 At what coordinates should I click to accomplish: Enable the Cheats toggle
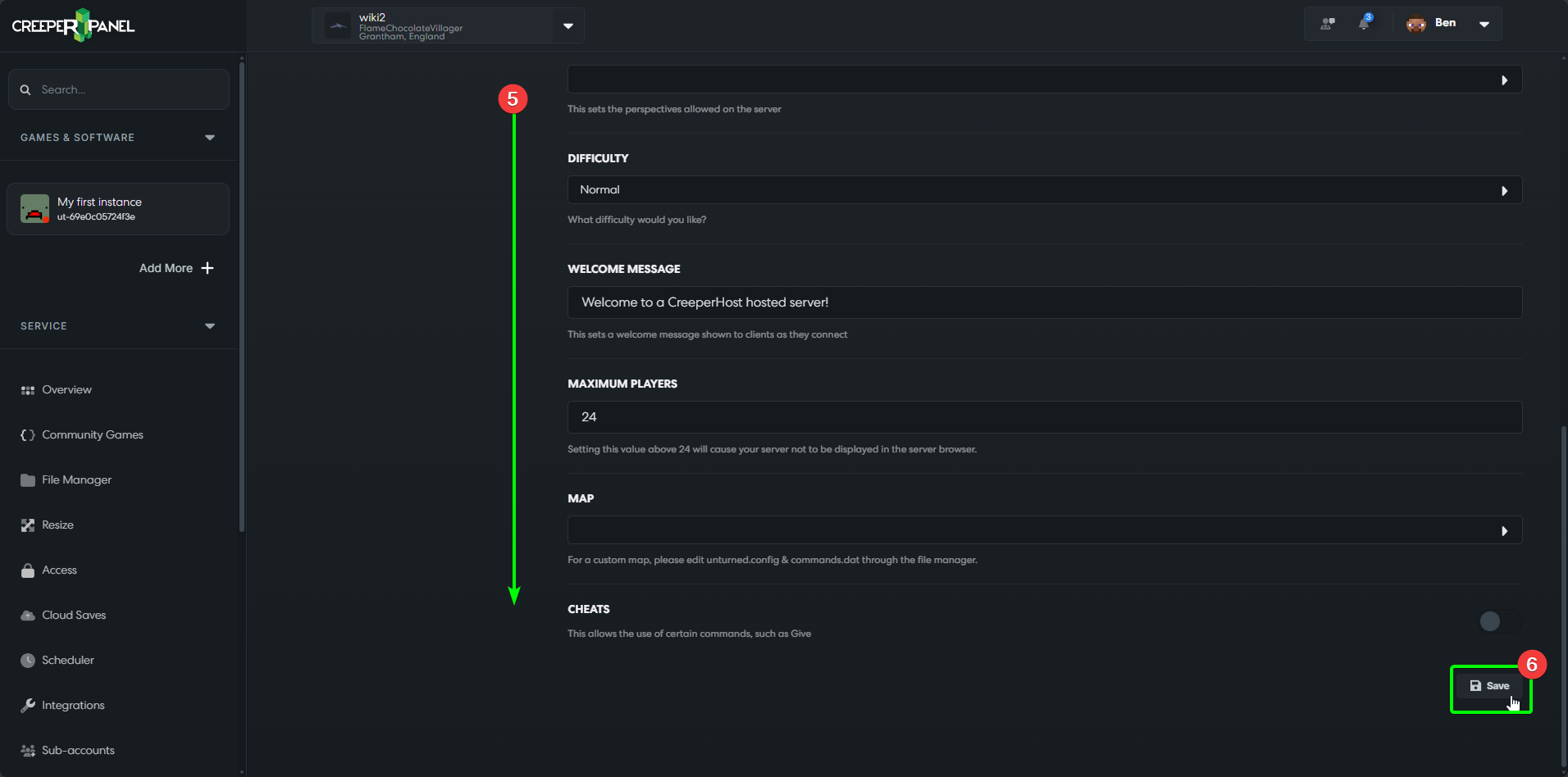tap(1490, 621)
